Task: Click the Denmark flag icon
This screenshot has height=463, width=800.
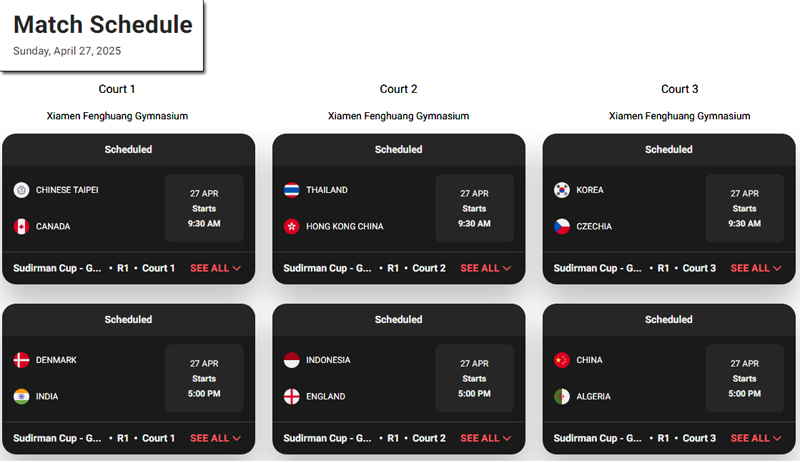Action: [21, 360]
